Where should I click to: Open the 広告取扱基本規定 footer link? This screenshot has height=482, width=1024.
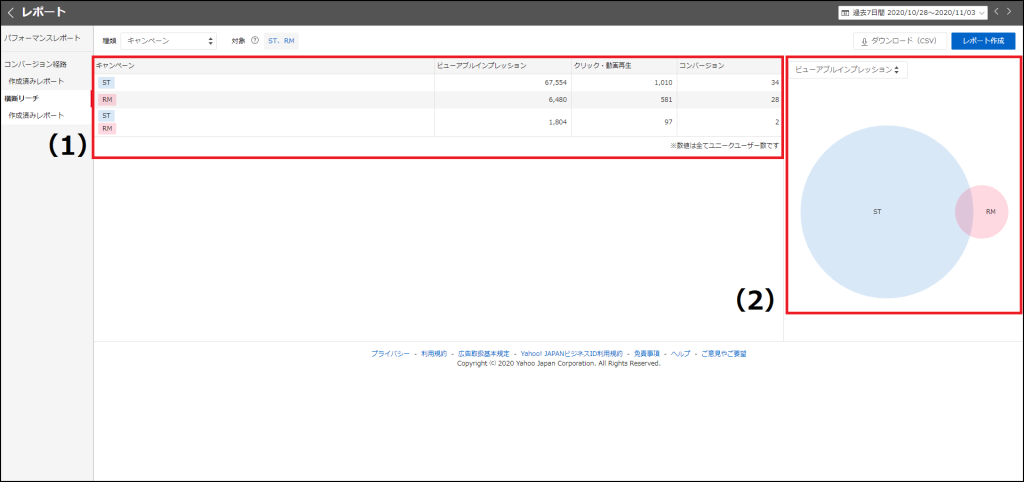pyautogui.click(x=484, y=353)
